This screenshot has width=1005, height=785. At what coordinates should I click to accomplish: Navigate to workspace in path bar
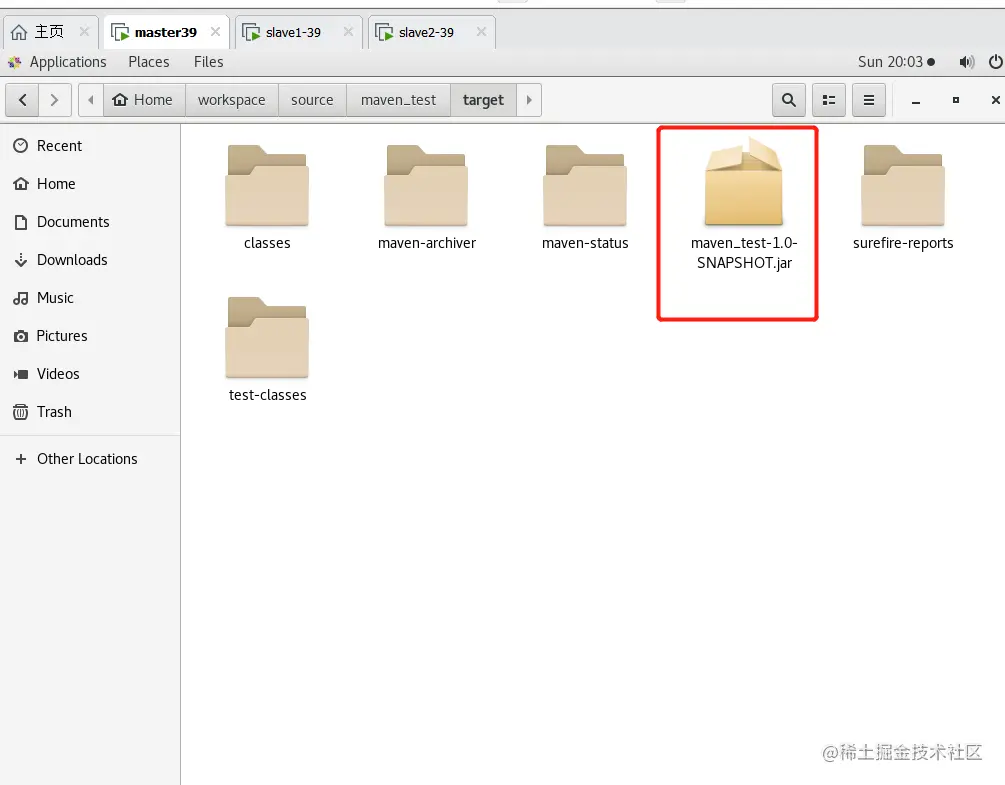point(231,100)
